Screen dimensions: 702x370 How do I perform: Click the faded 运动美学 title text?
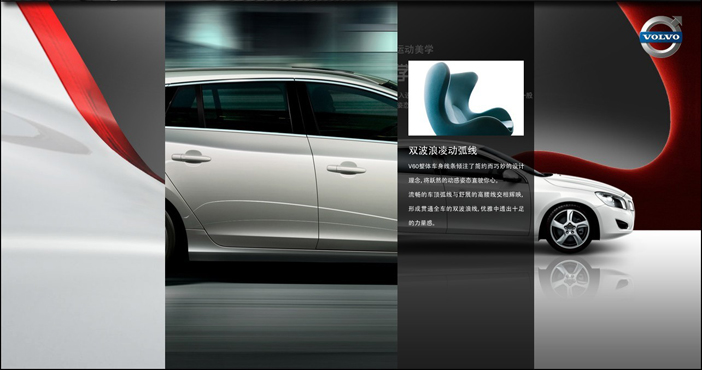click(416, 49)
